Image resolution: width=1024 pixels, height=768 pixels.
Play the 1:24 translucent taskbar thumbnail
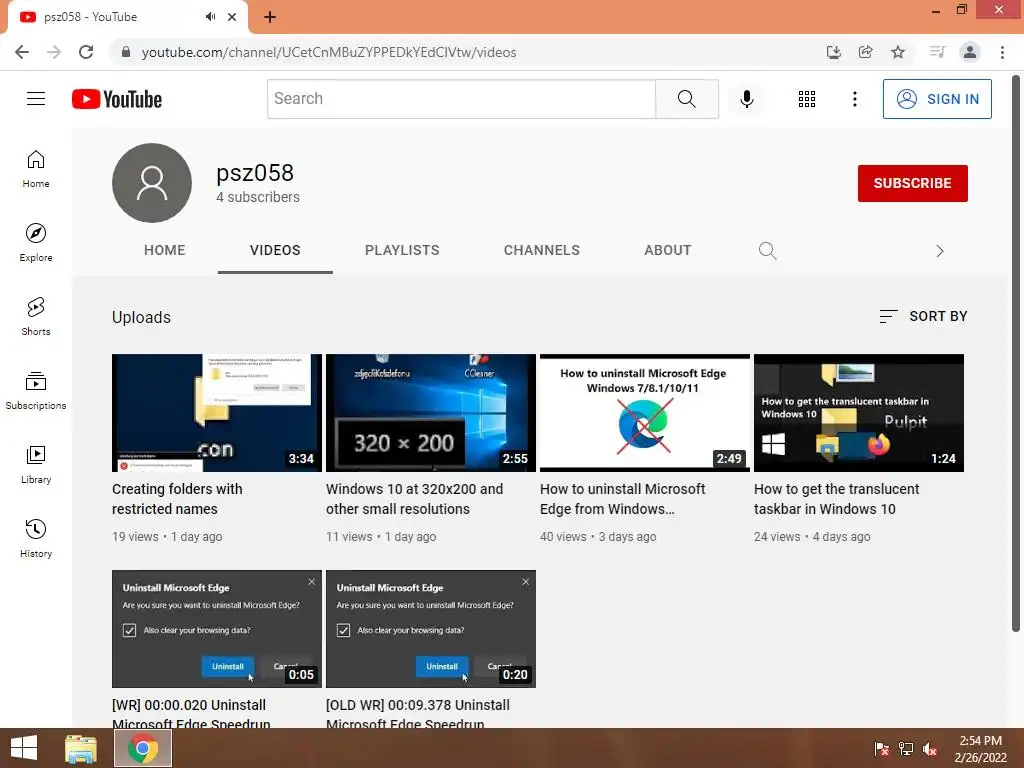point(859,413)
